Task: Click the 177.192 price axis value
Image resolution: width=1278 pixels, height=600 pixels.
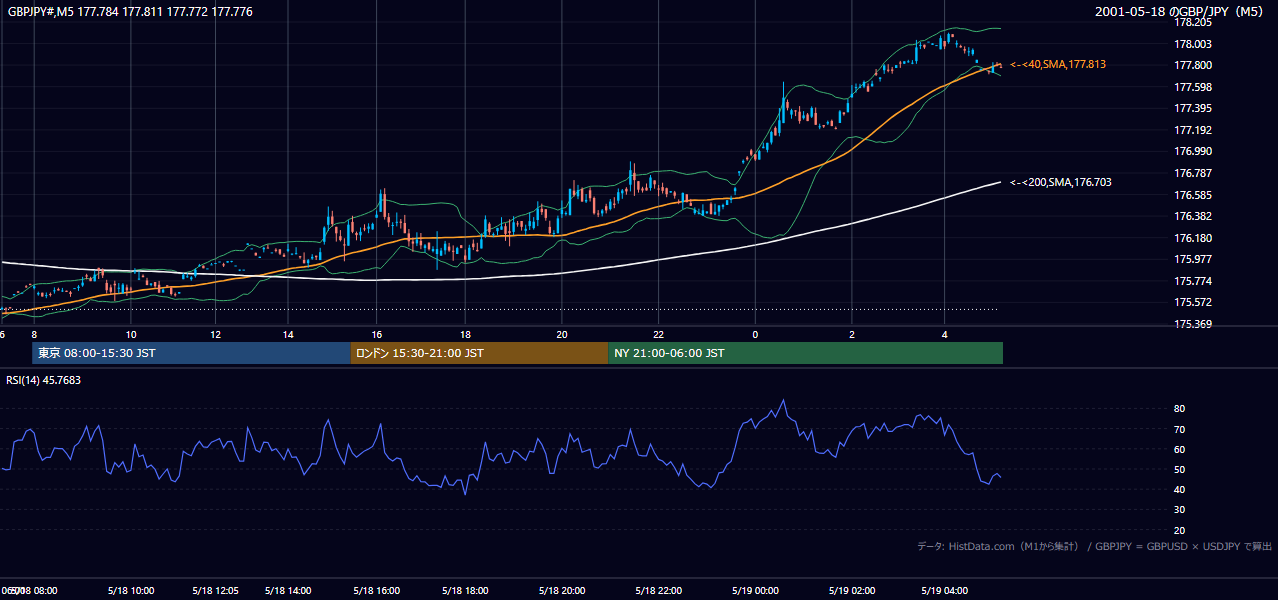Action: point(1192,130)
